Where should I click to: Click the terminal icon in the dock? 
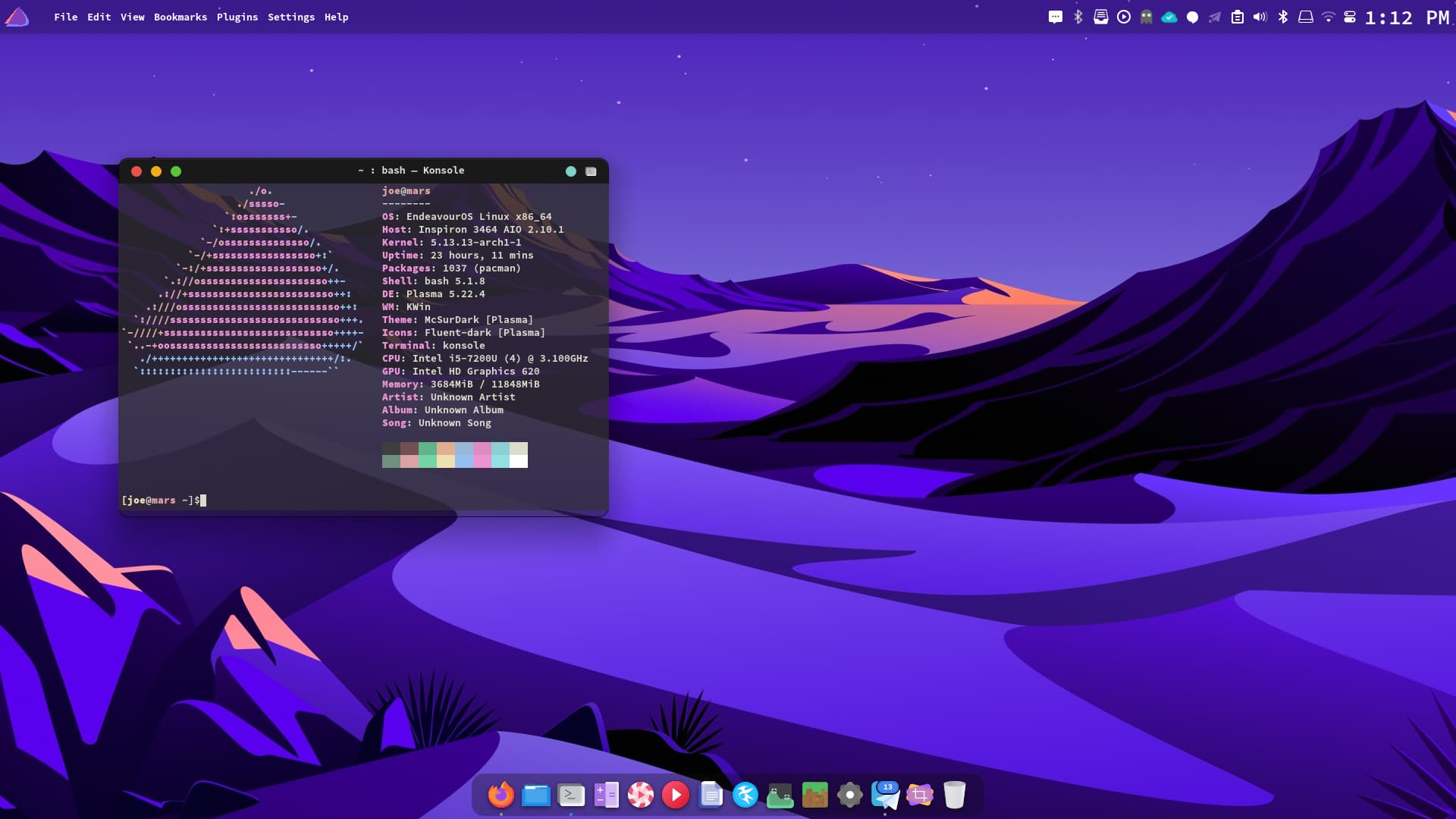pos(571,795)
